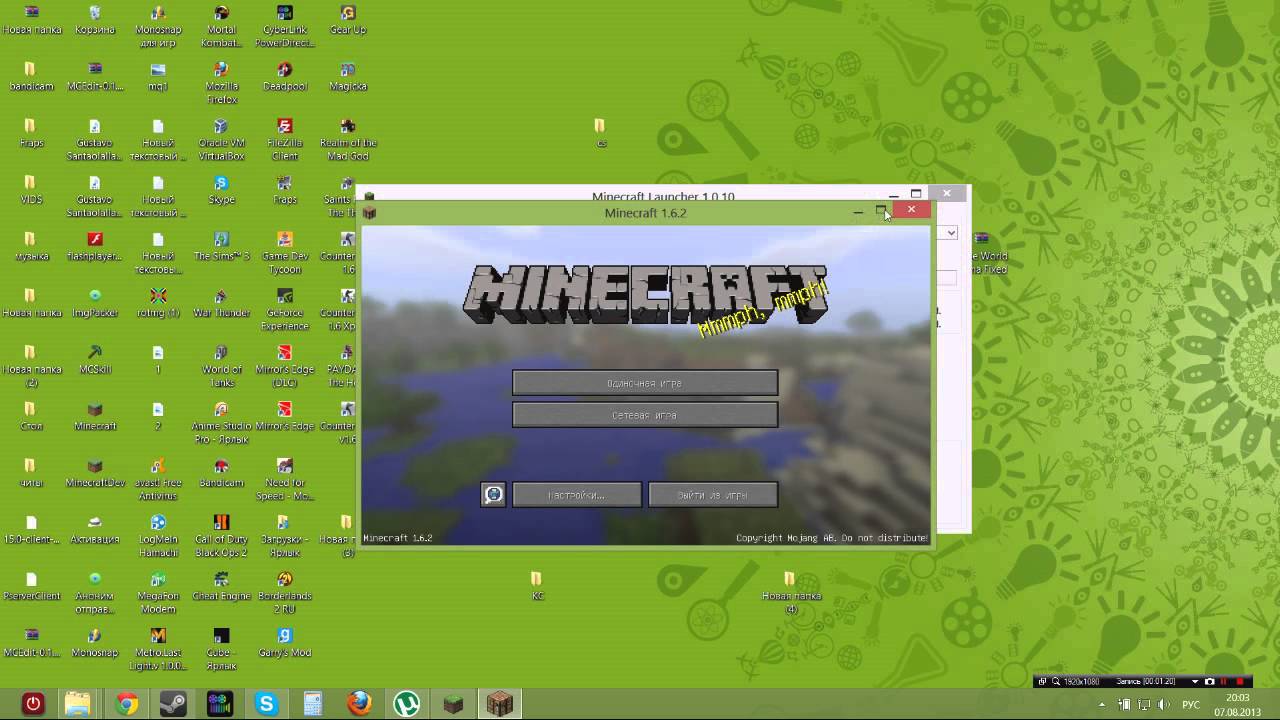1280x720 pixels.
Task: Select the Mozilla Firefox desktop shortcut
Action: [x=221, y=84]
